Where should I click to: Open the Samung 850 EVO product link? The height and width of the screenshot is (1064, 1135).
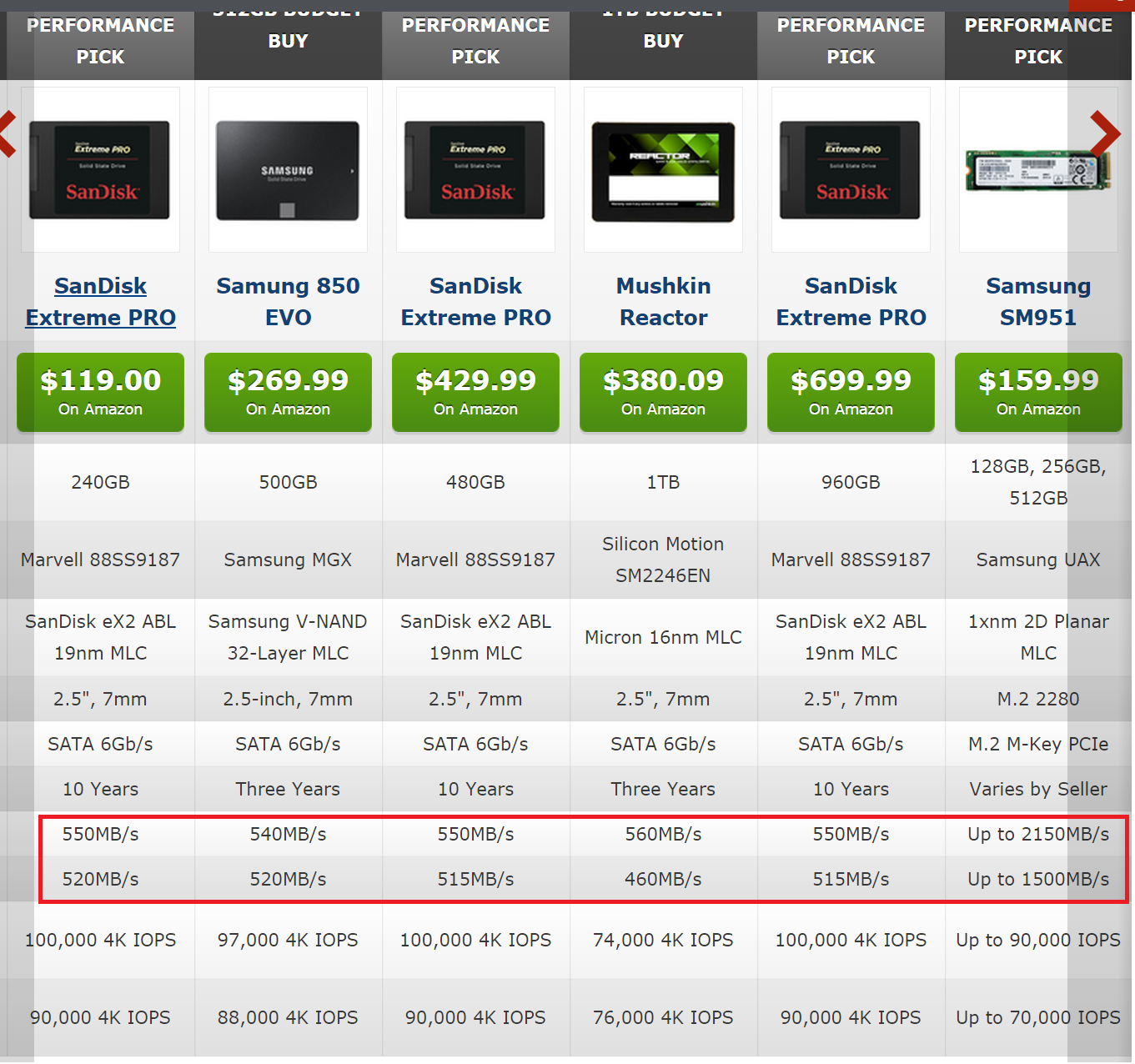288,302
